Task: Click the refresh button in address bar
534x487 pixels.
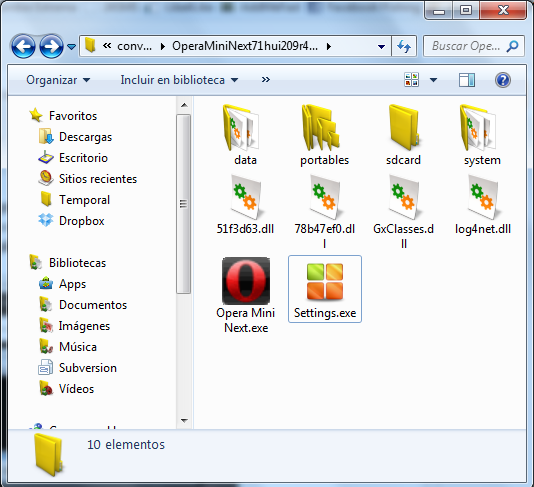Action: click(404, 46)
